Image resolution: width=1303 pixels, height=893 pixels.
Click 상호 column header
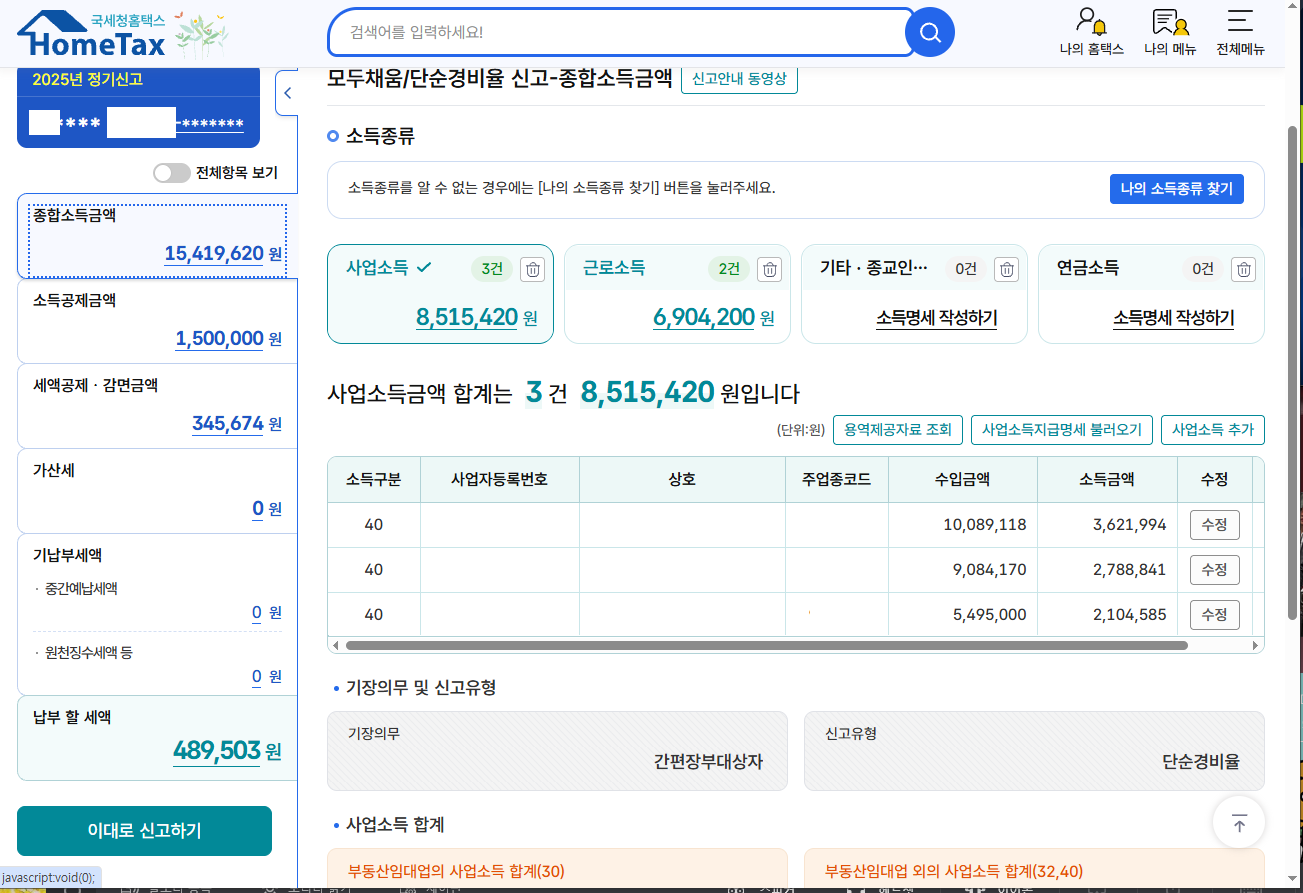pos(682,479)
